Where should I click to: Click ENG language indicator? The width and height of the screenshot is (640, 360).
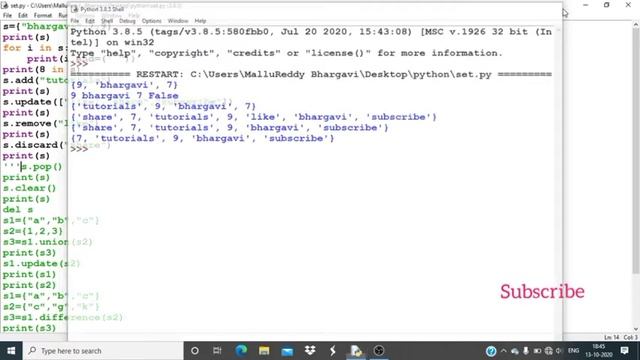[x=573, y=351]
